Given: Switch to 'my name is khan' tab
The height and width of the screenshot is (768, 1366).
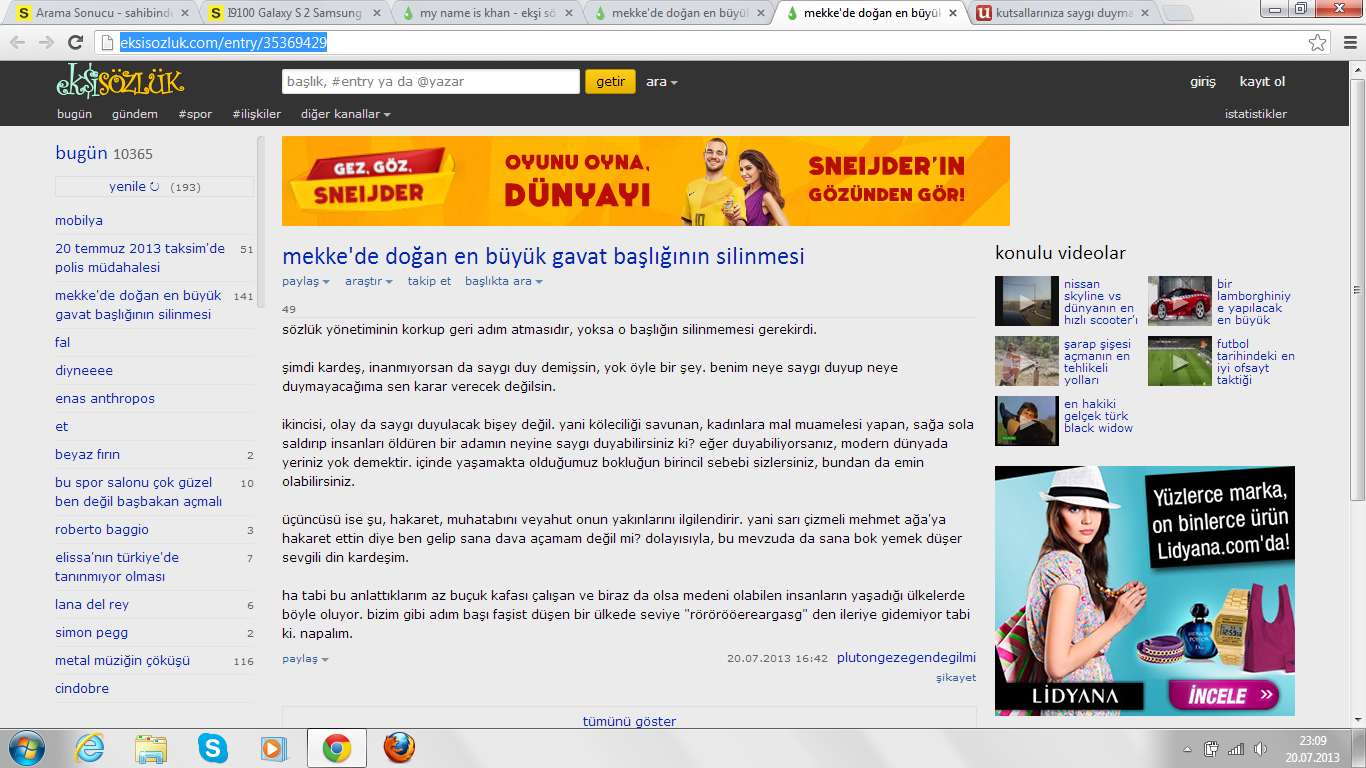Looking at the screenshot, I should (485, 14).
